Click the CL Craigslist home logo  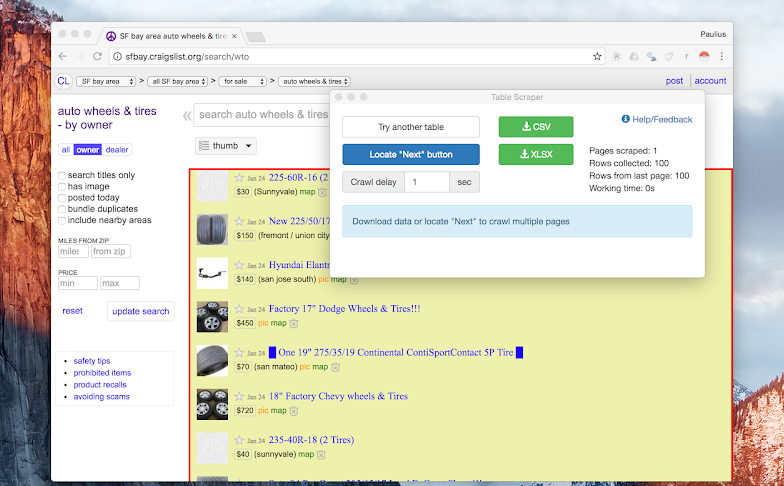click(63, 81)
